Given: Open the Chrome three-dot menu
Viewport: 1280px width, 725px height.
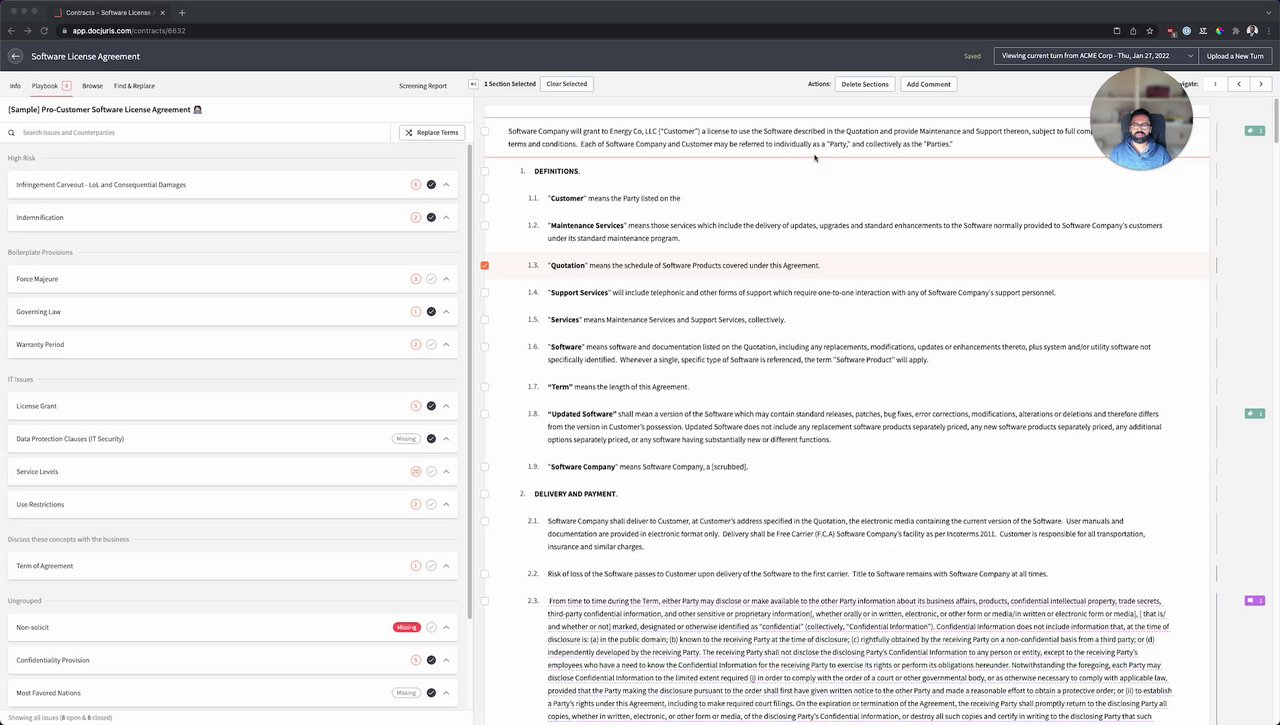Looking at the screenshot, I should pos(1269,31).
